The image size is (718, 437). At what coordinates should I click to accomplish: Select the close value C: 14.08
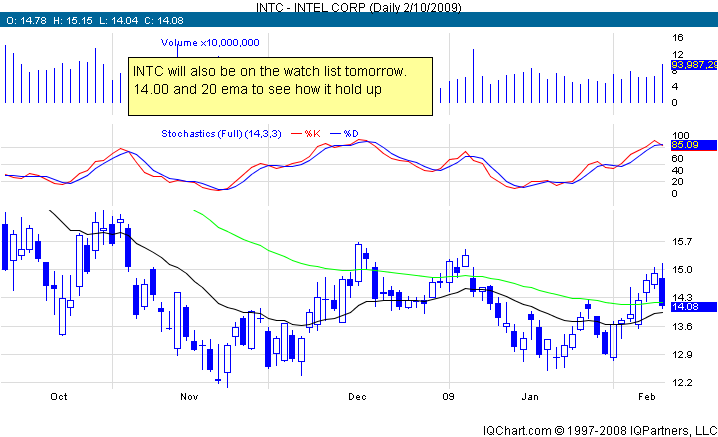164,21
